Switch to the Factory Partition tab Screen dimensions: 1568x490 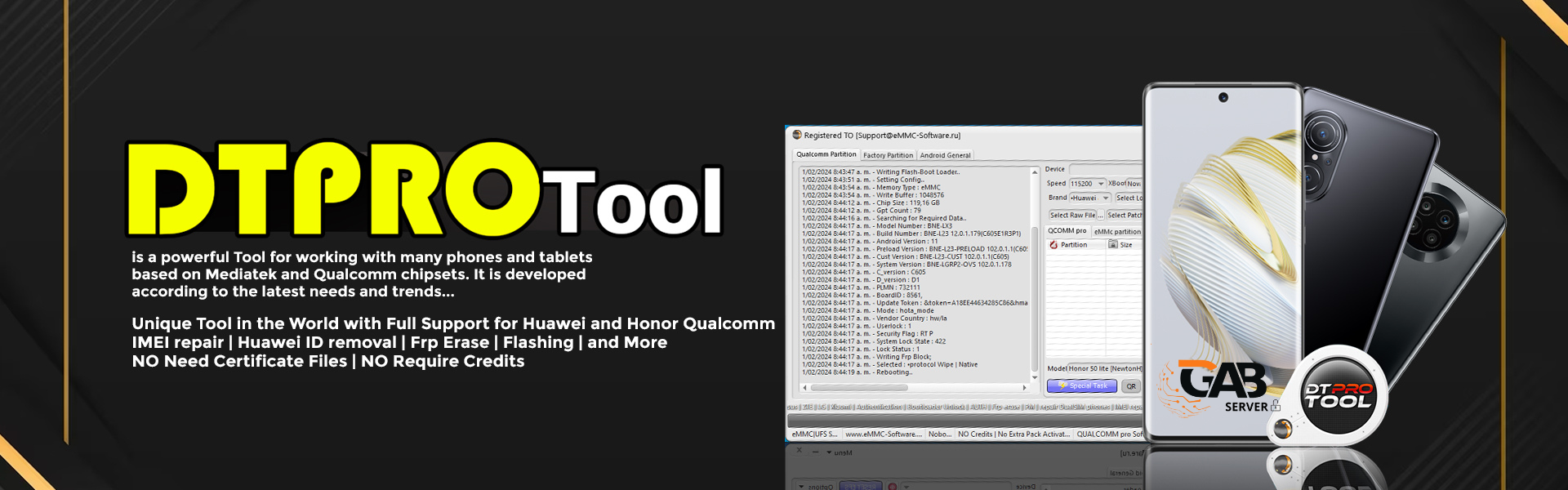pos(888,155)
